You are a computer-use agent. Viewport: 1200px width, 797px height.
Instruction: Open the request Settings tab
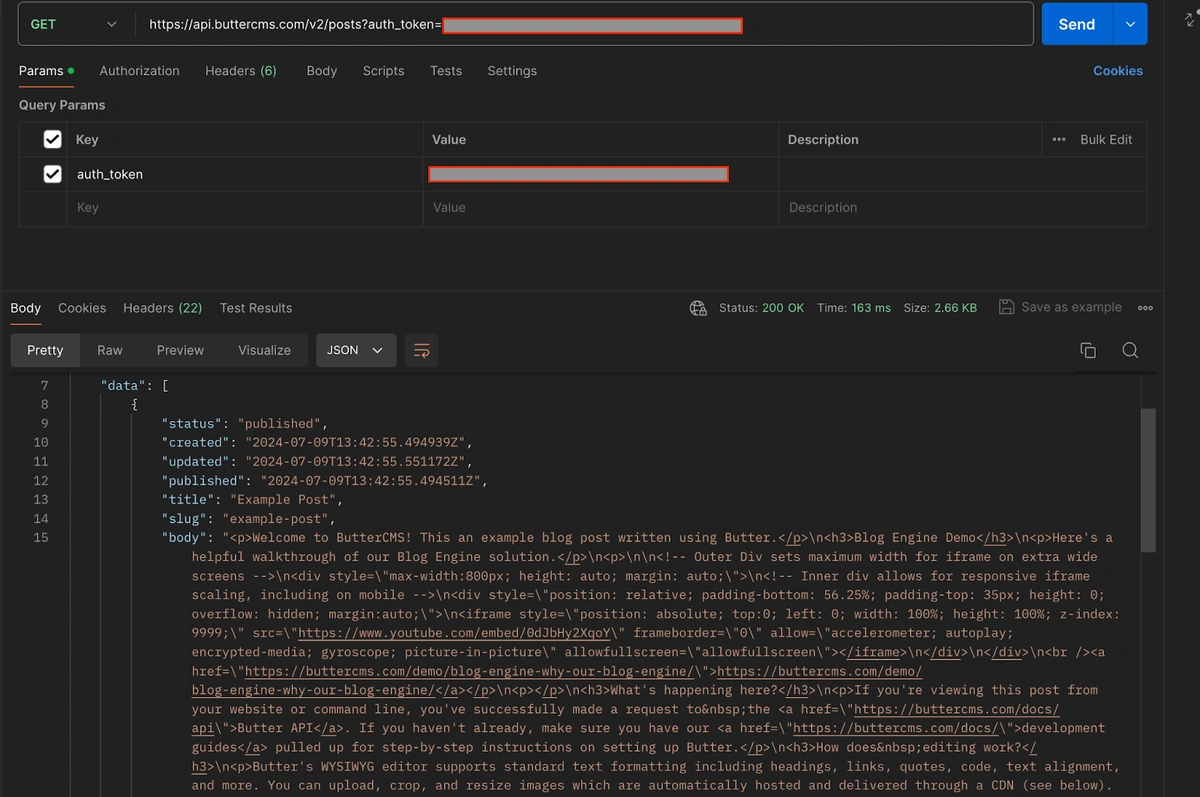[x=512, y=71]
